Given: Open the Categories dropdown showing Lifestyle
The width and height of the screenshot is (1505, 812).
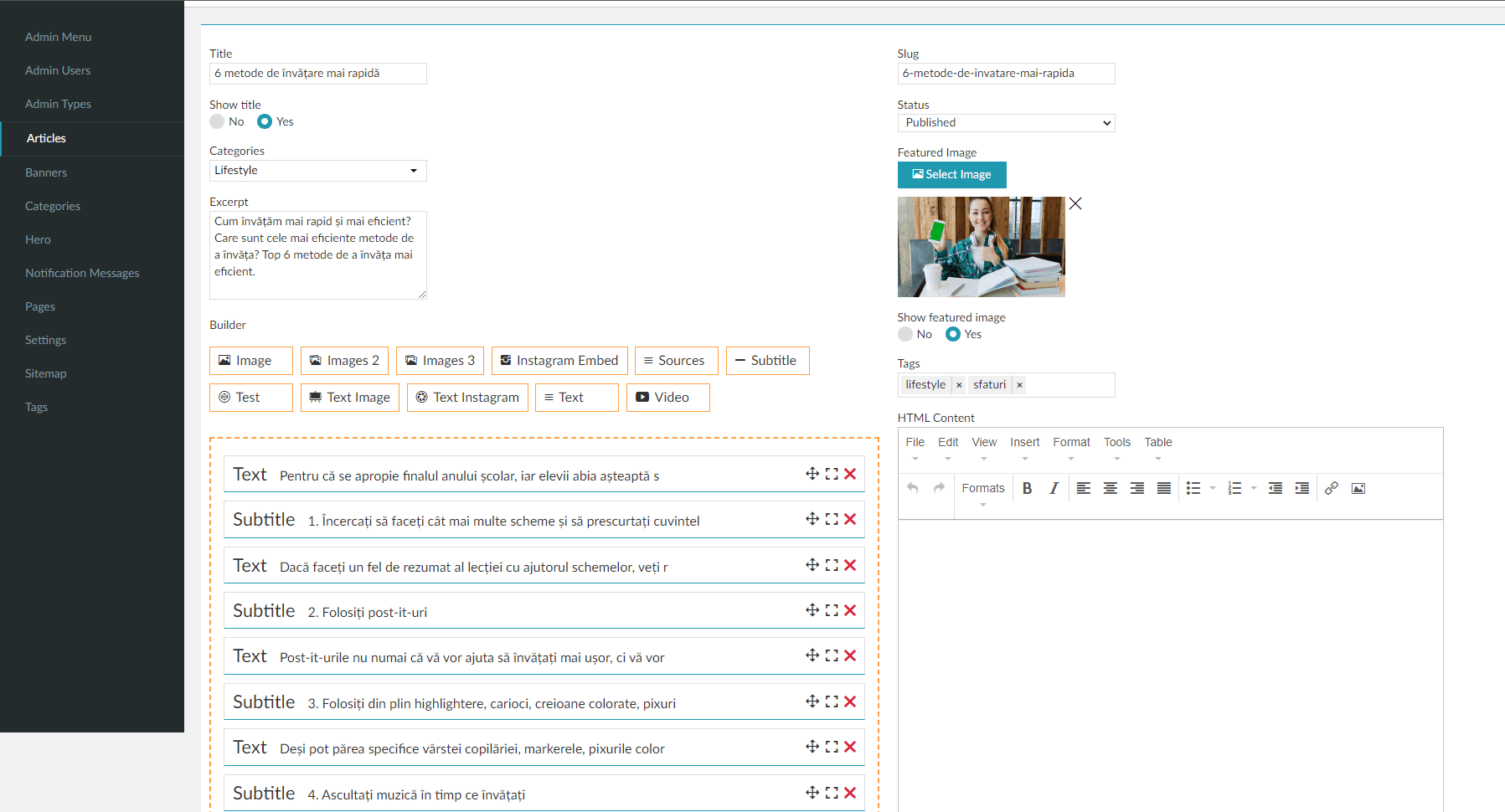Looking at the screenshot, I should (317, 171).
